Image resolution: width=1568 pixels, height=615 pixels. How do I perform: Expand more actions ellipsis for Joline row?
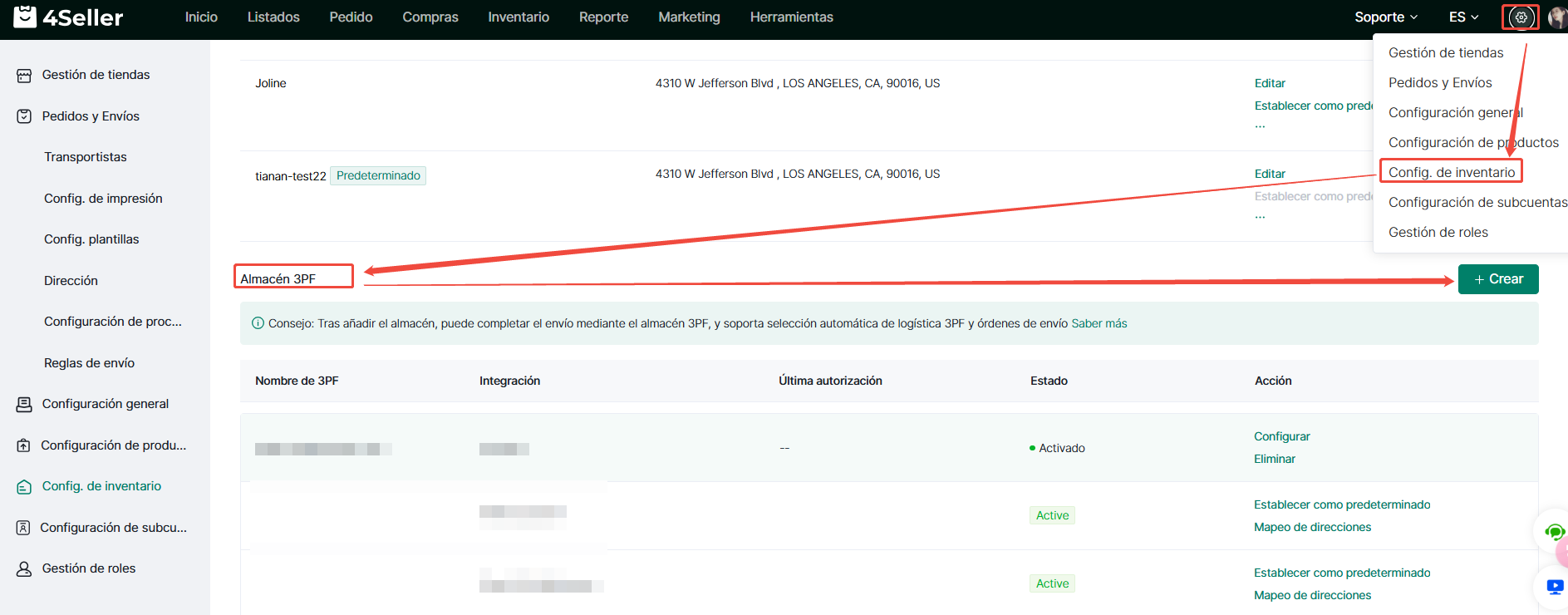(x=1261, y=127)
